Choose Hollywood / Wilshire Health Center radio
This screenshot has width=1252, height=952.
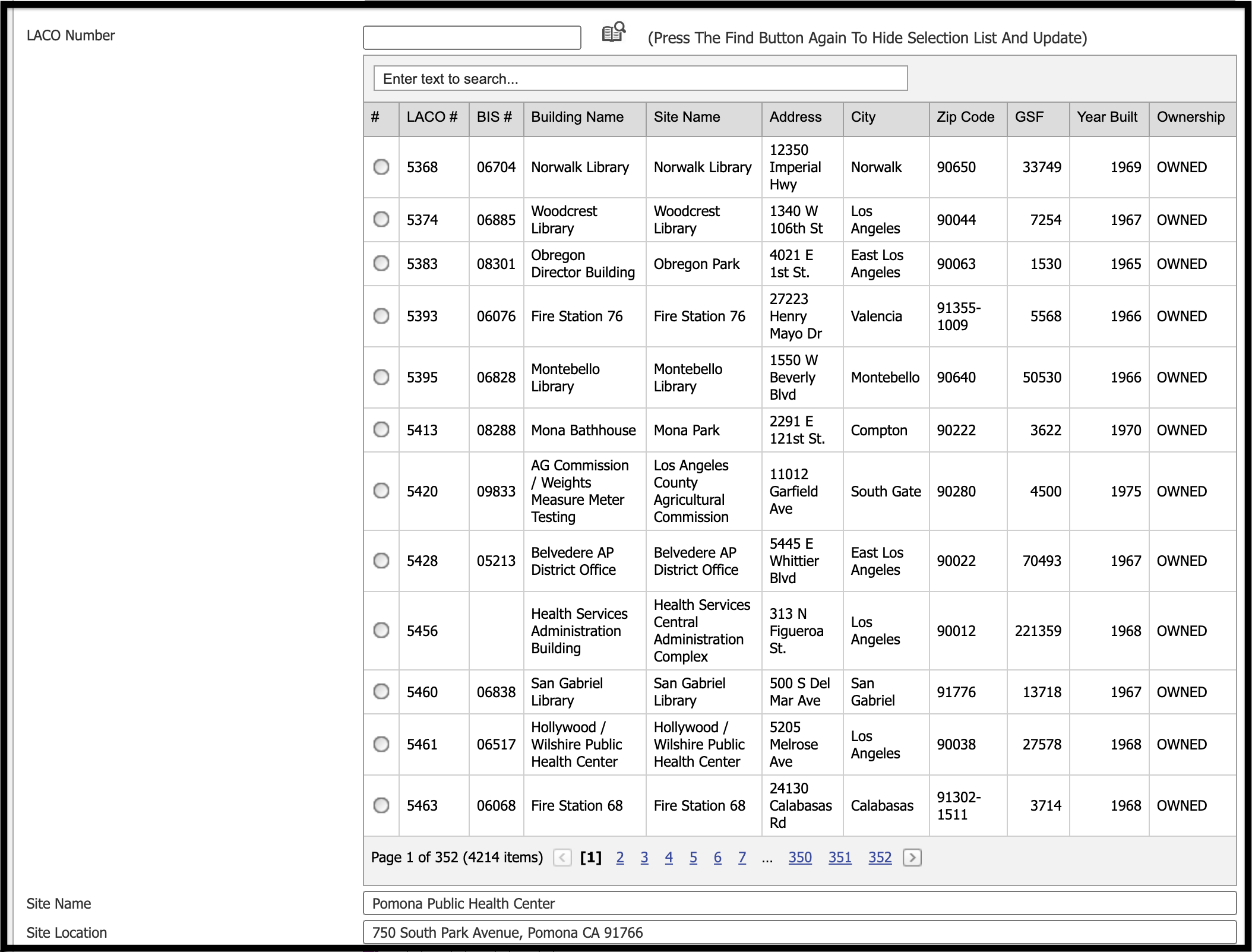coord(381,744)
